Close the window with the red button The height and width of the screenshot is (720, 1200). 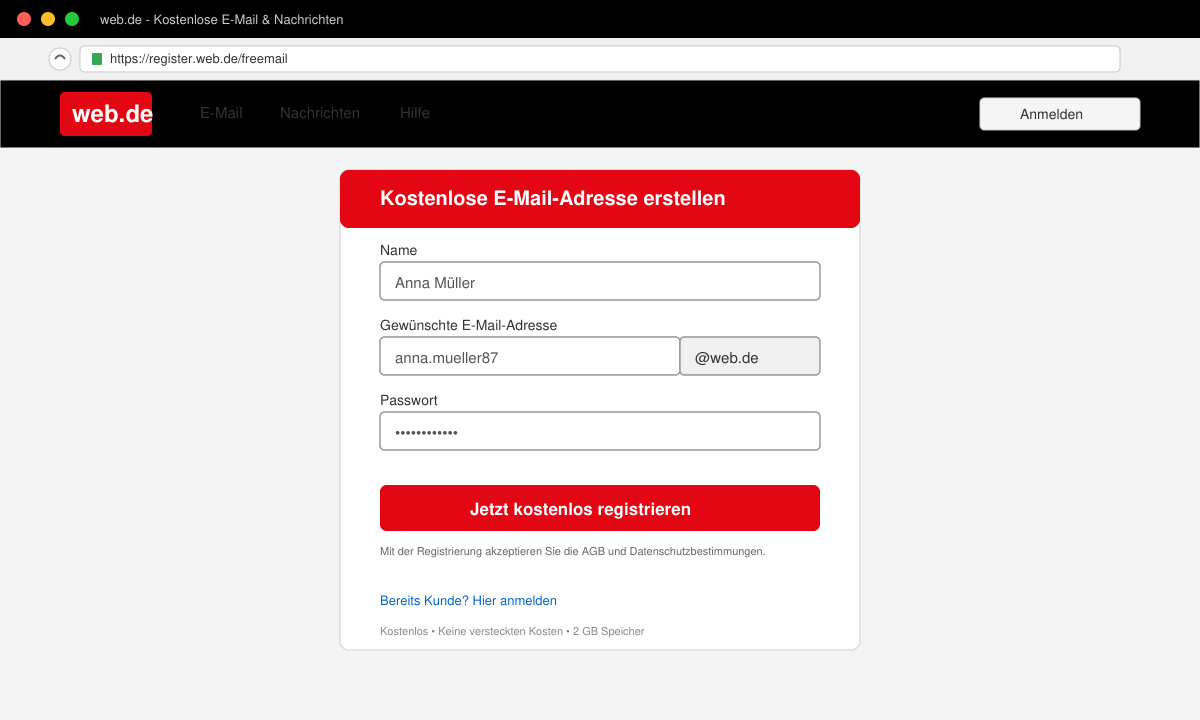pyautogui.click(x=24, y=19)
